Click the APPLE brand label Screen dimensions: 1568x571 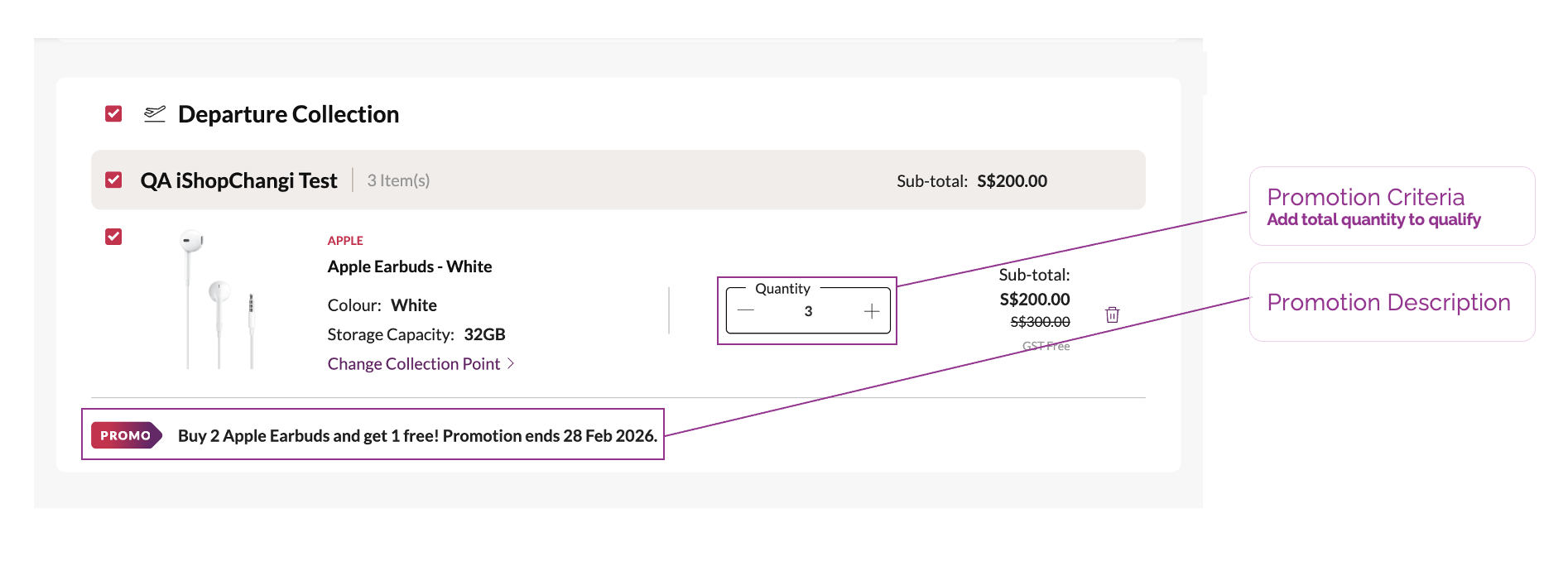pyautogui.click(x=345, y=241)
